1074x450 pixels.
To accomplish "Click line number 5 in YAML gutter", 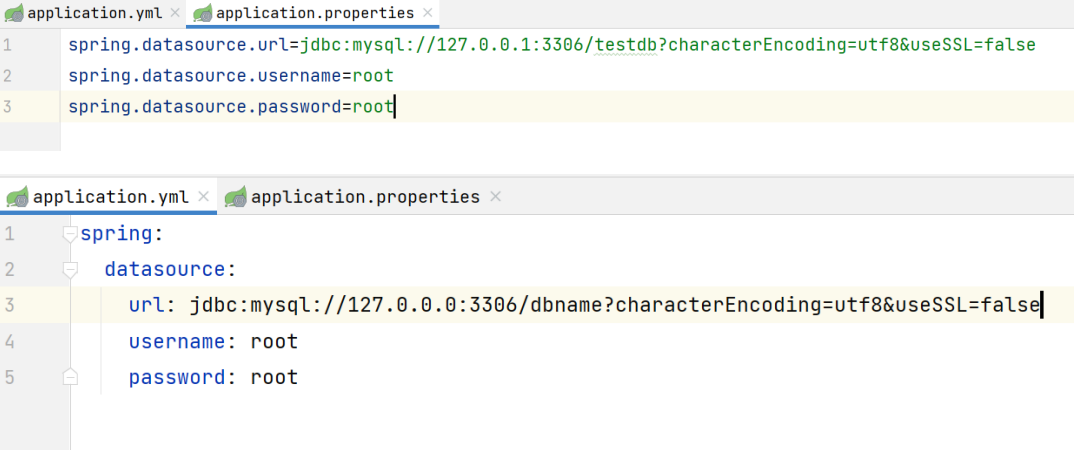I will (x=8, y=377).
